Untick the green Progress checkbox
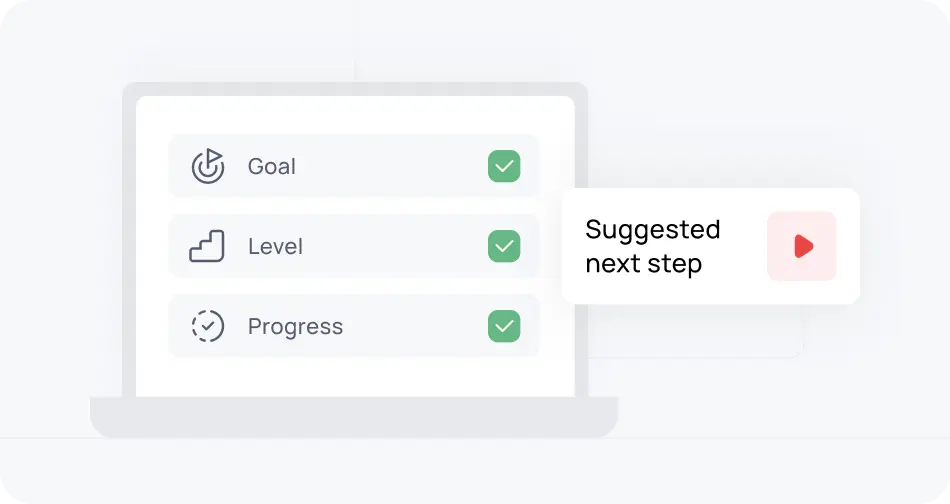Image resolution: width=950 pixels, height=504 pixels. pyautogui.click(x=504, y=326)
